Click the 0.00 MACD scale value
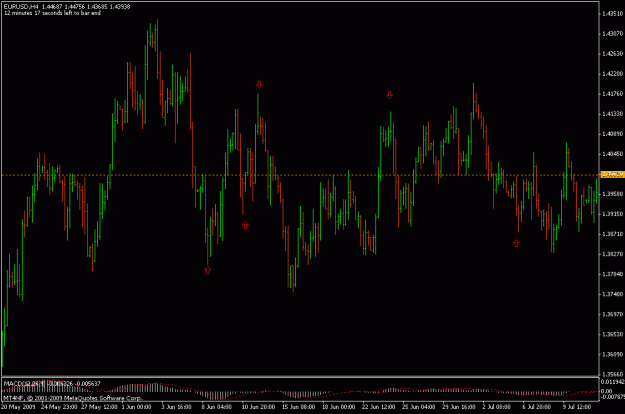625x414 pixels. (x=607, y=391)
